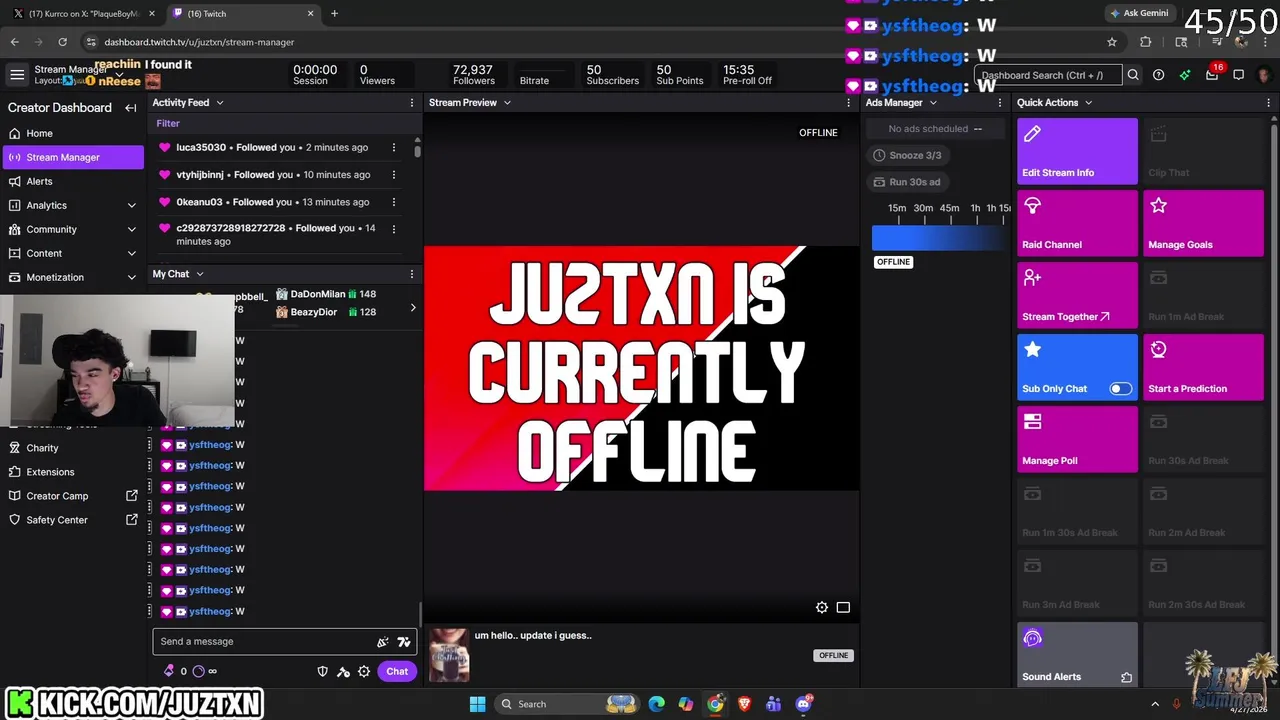Reload the page in browser toolbar
Image resolution: width=1280 pixels, height=720 pixels.
point(62,42)
